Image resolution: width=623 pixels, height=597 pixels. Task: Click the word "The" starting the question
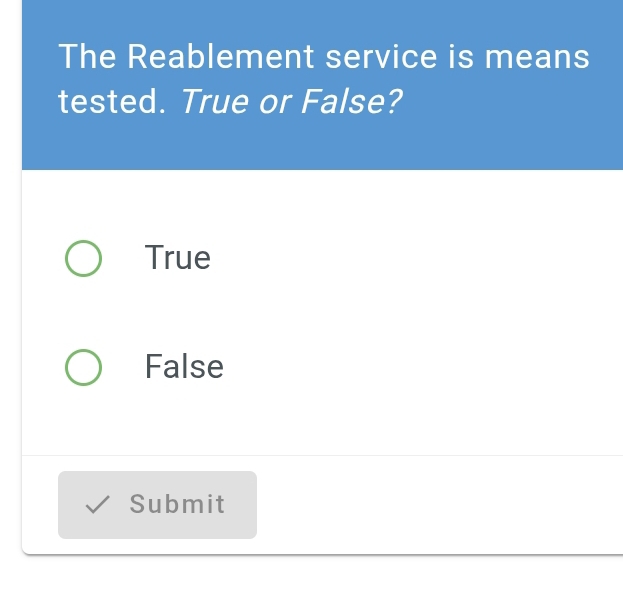pyautogui.click(x=88, y=57)
